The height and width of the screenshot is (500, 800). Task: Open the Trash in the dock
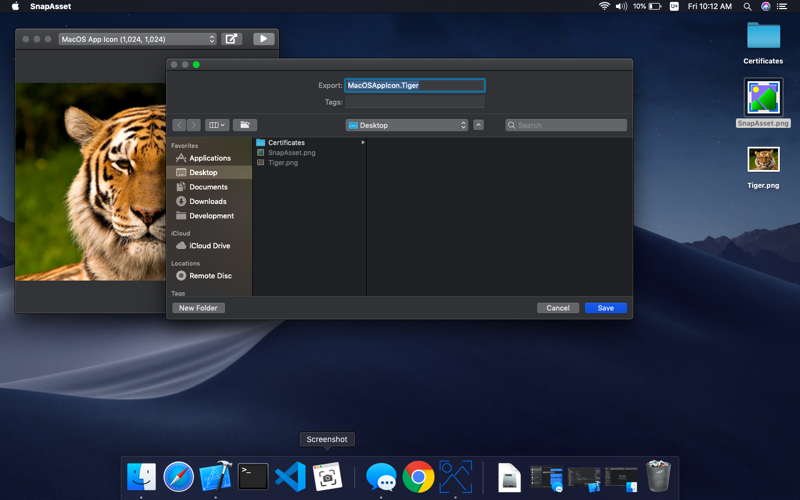pyautogui.click(x=658, y=476)
